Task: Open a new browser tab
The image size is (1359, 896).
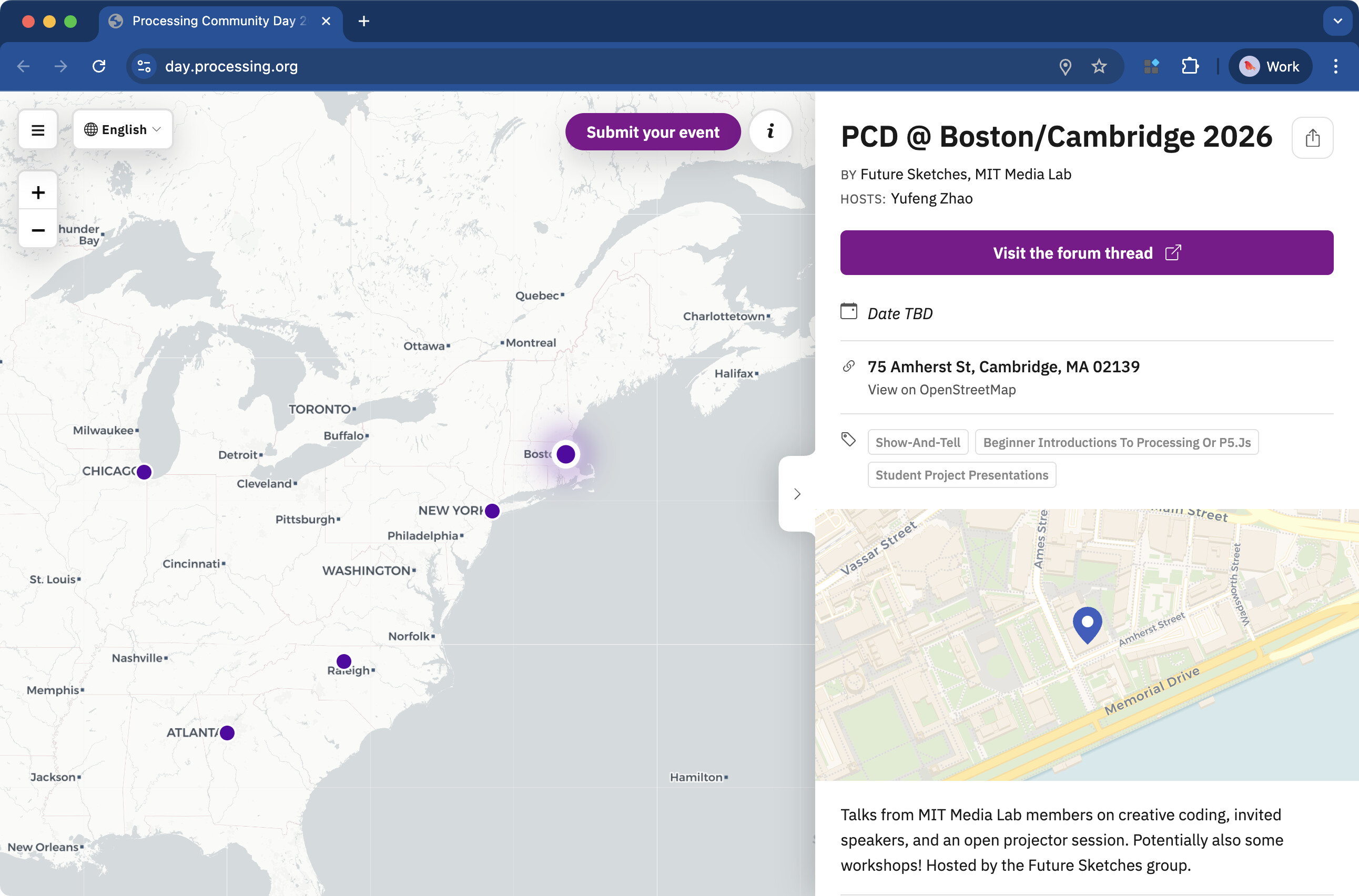Action: pos(363,21)
